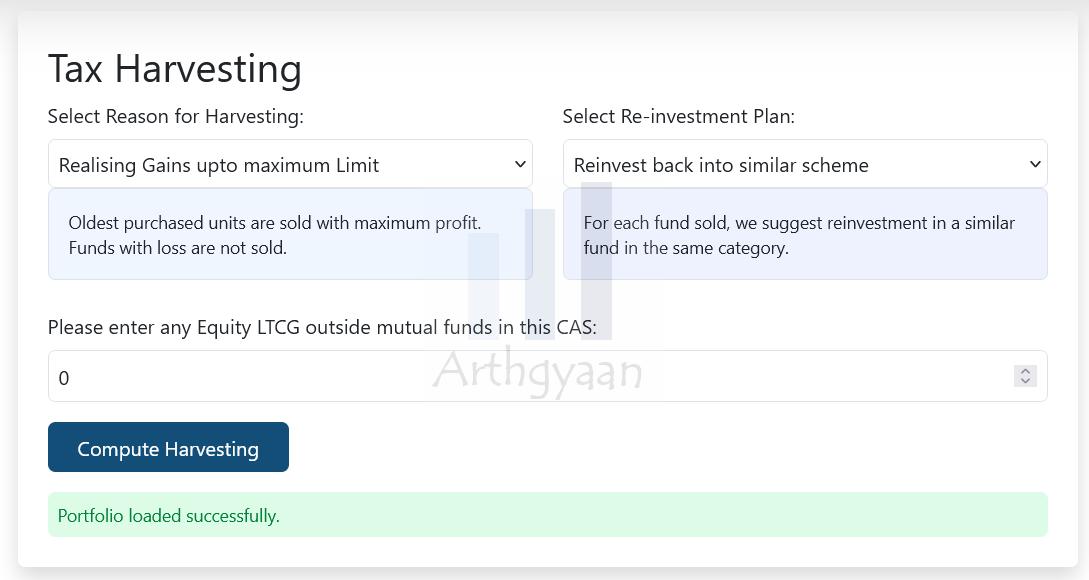
Task: Click the Tax Harvesting page heading
Action: [175, 68]
